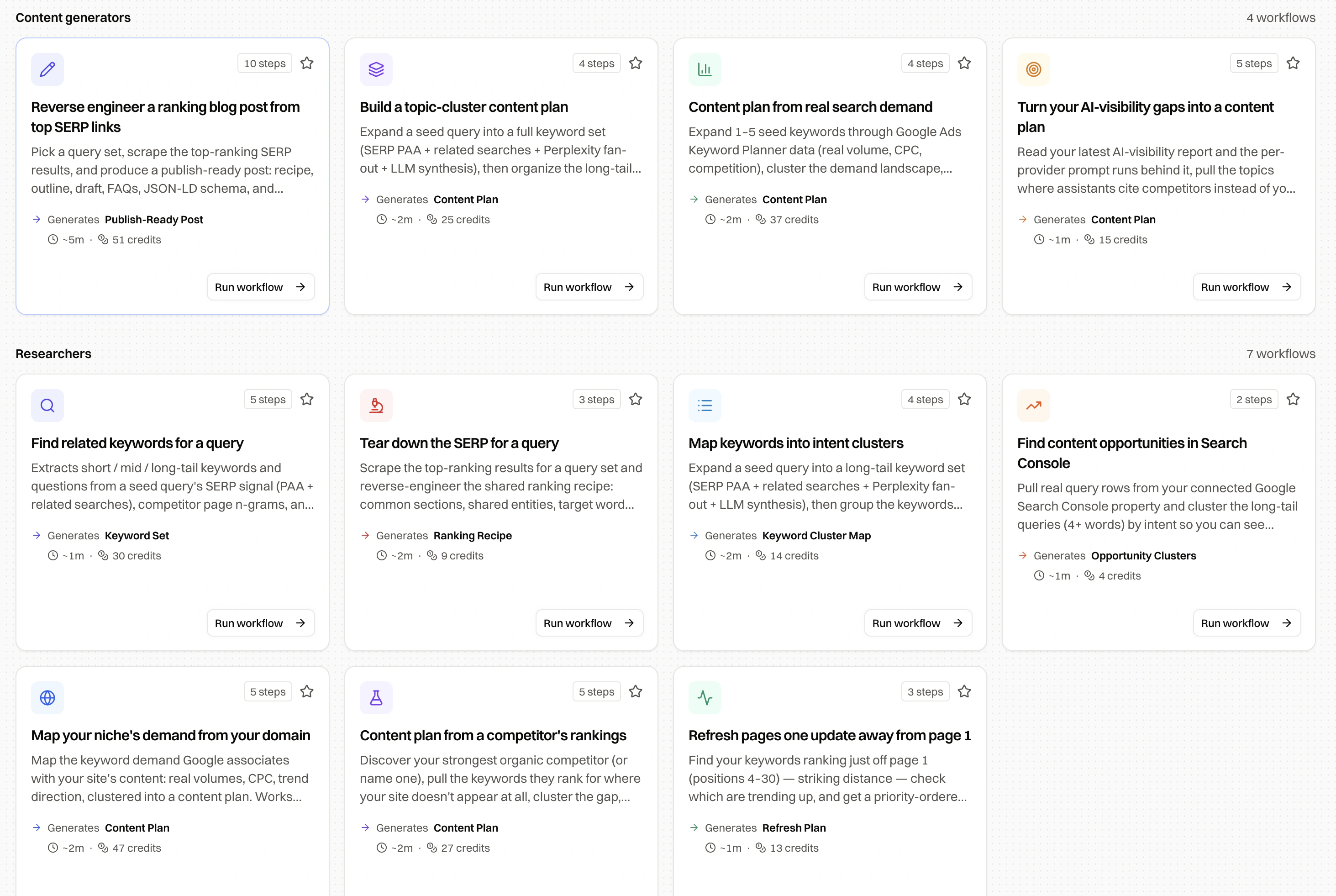The image size is (1336, 896).
Task: Star the Map keywords into intent clusters workflow
Action: point(964,399)
